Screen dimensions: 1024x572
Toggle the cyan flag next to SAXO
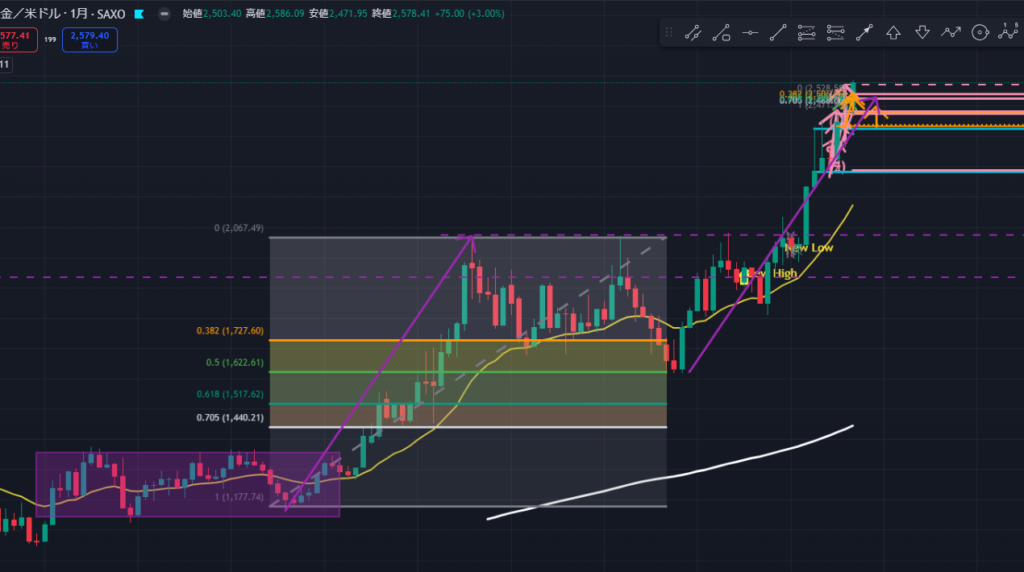[x=139, y=14]
